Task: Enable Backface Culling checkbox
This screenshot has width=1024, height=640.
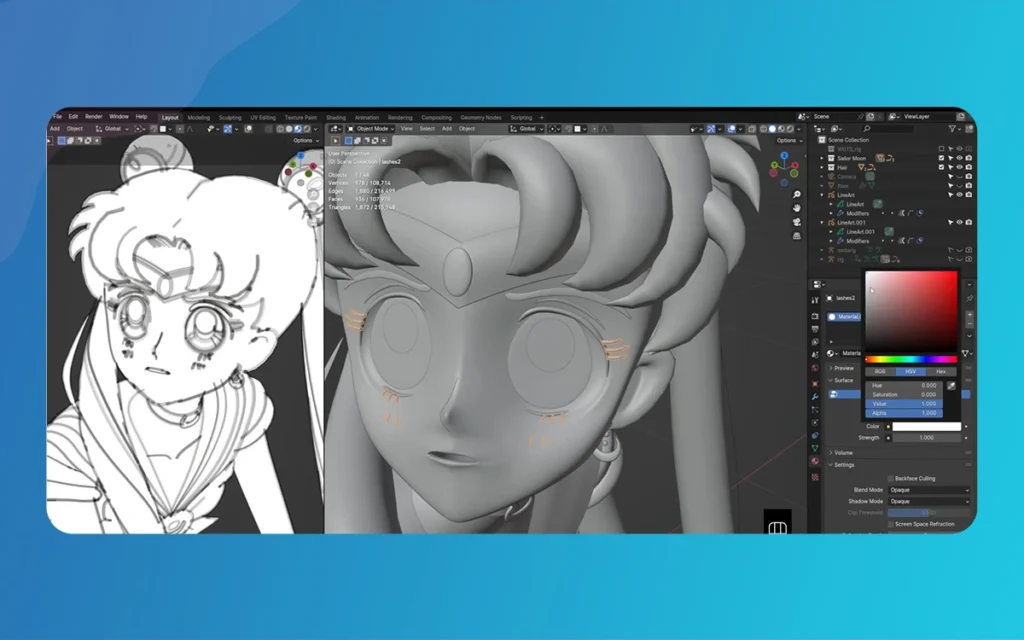Action: coord(891,479)
